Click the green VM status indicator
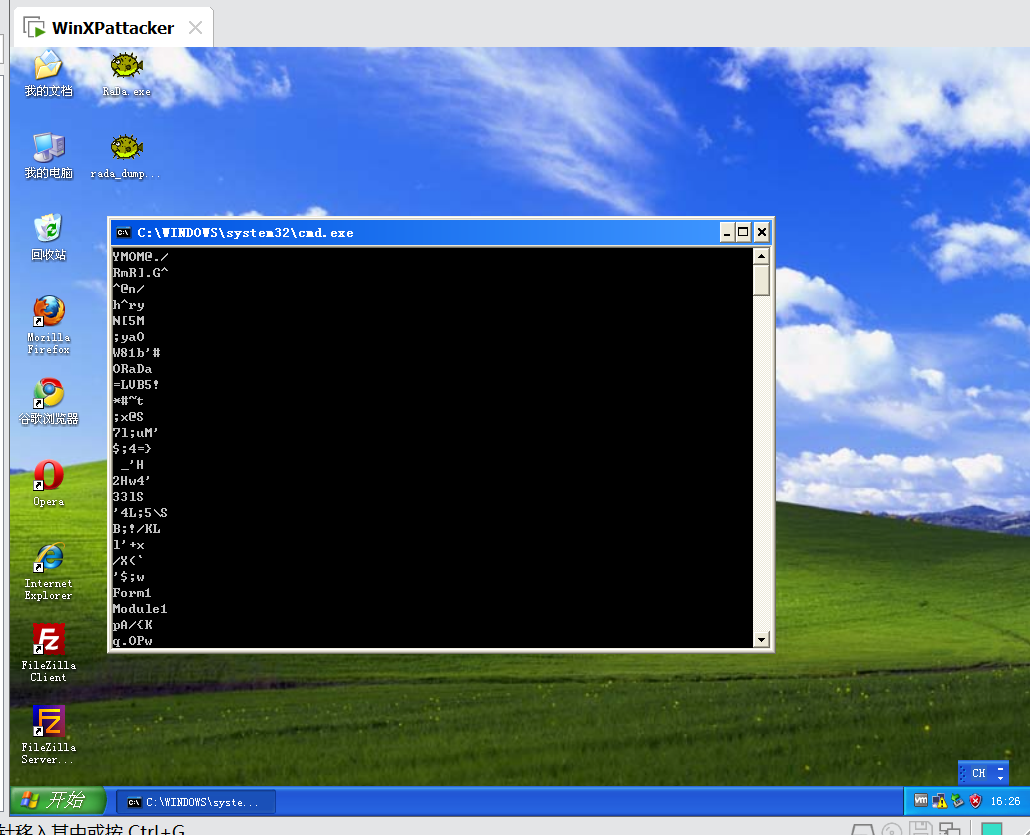1030x835 pixels. 992,829
